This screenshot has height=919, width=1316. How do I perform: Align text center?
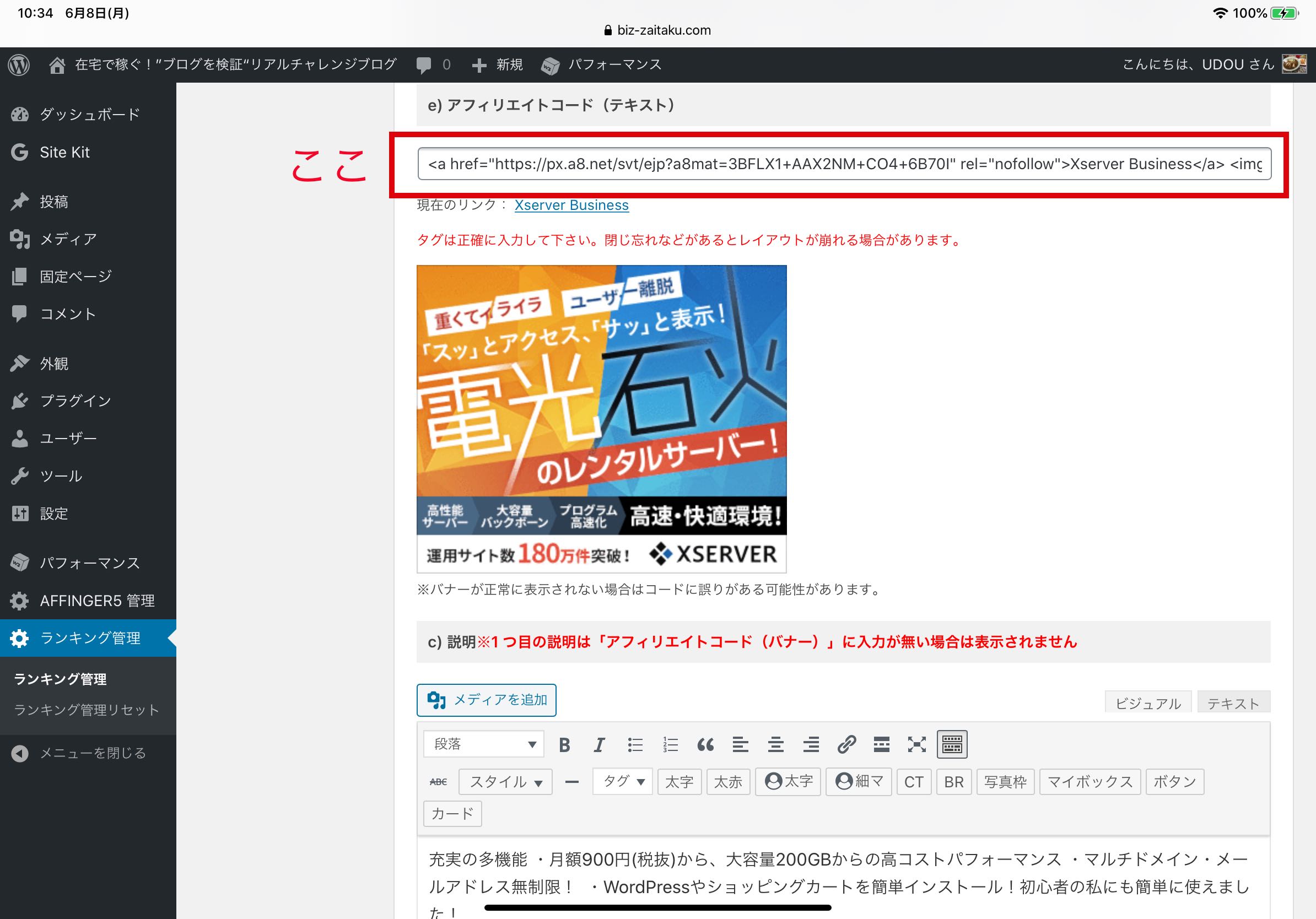tap(775, 744)
